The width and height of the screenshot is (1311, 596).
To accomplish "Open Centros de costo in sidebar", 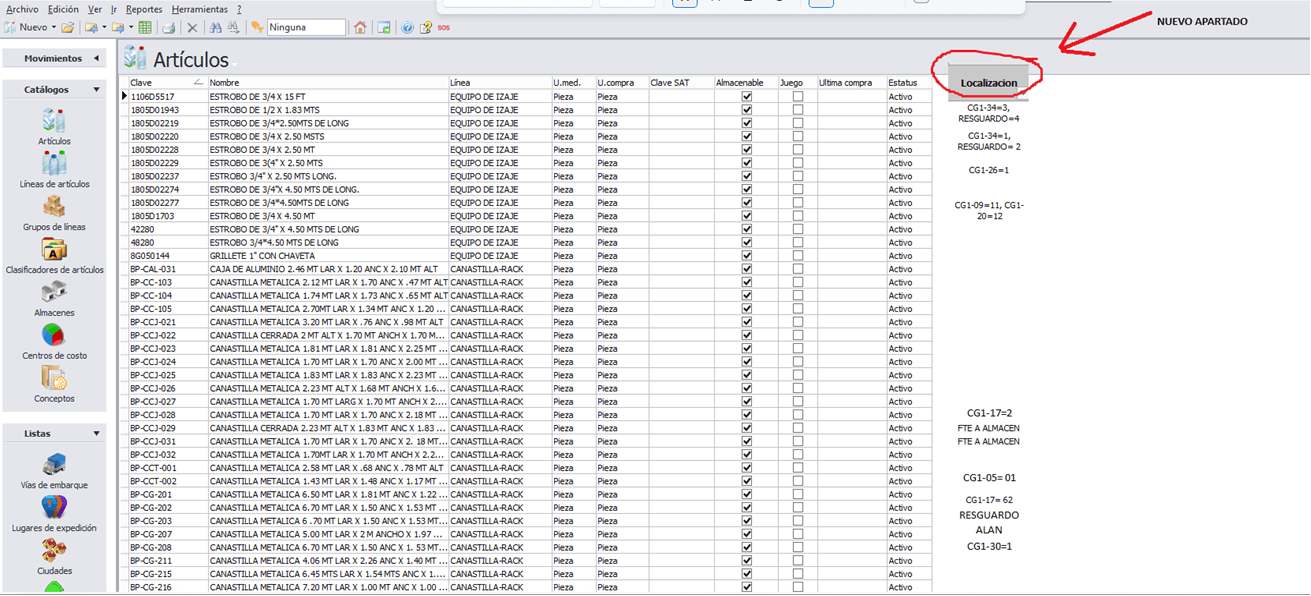I will 54,343.
